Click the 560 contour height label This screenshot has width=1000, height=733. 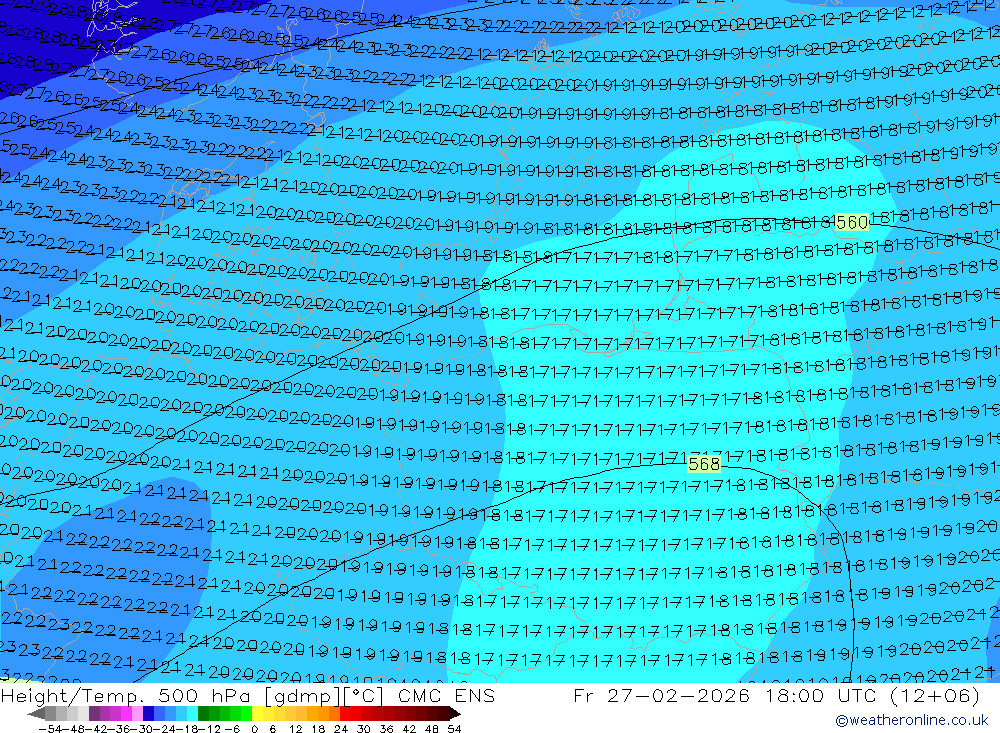[851, 222]
